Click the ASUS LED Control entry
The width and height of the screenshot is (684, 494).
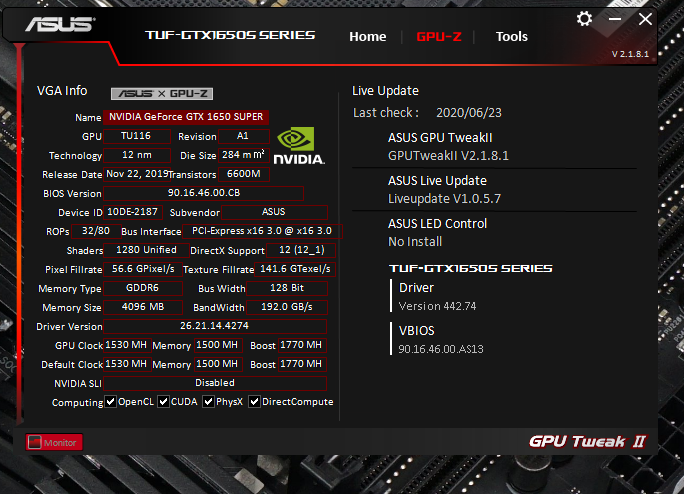click(x=437, y=223)
